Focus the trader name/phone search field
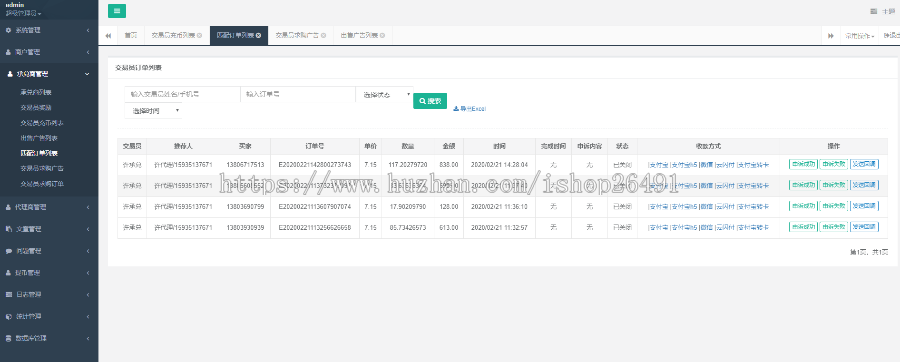 click(182, 94)
